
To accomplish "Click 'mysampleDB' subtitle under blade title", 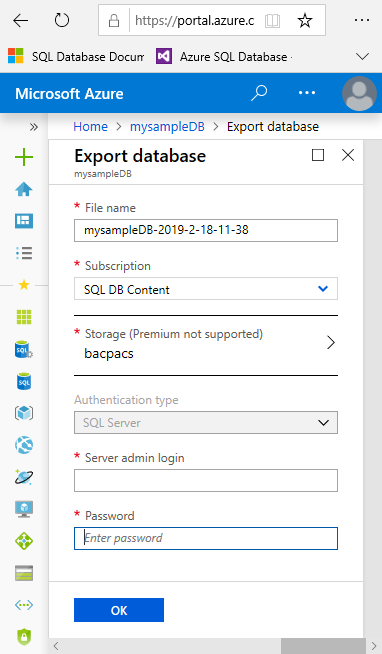I will pos(103,174).
